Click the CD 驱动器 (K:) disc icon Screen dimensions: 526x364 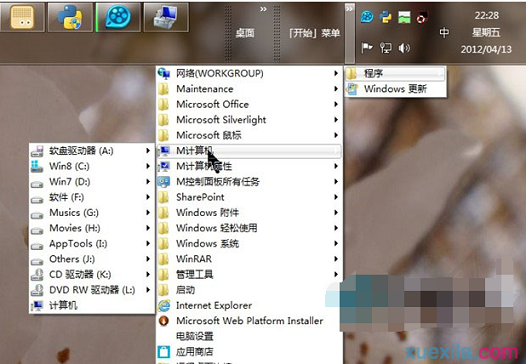[x=37, y=275]
